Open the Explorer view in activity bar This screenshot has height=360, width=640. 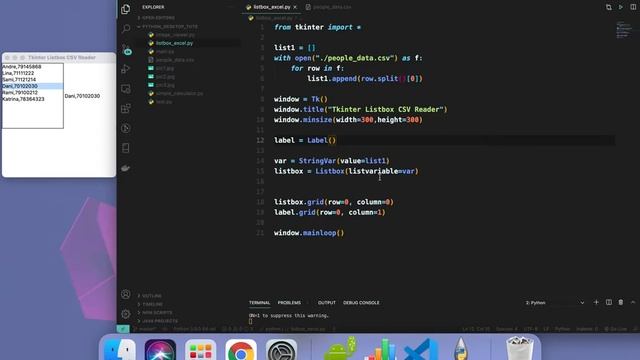(x=126, y=9)
